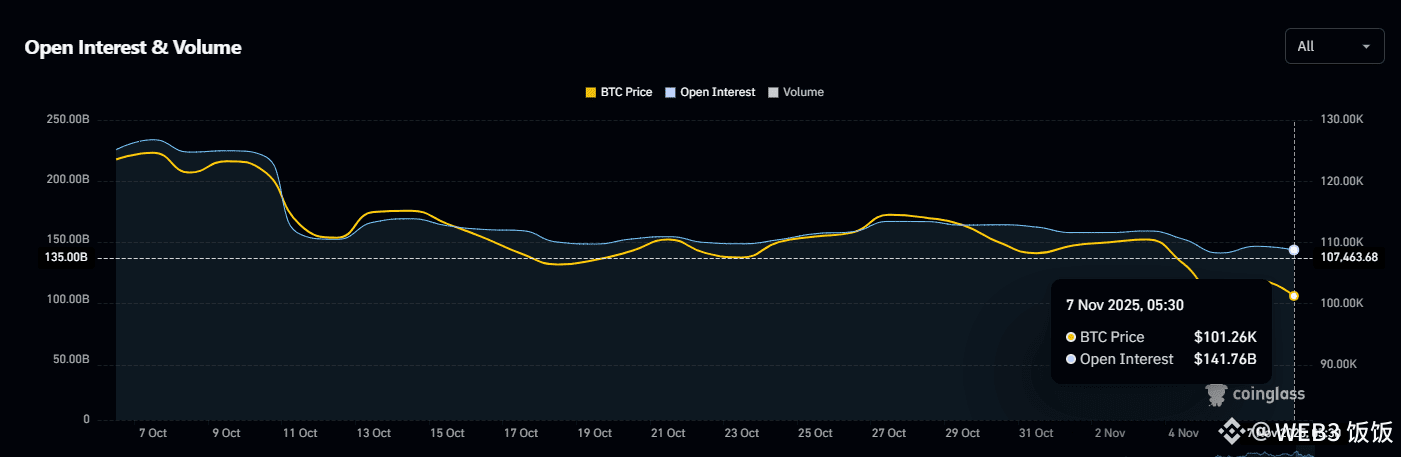Click the 250.00B left axis label
Screen dimensions: 1401x457
click(68, 120)
